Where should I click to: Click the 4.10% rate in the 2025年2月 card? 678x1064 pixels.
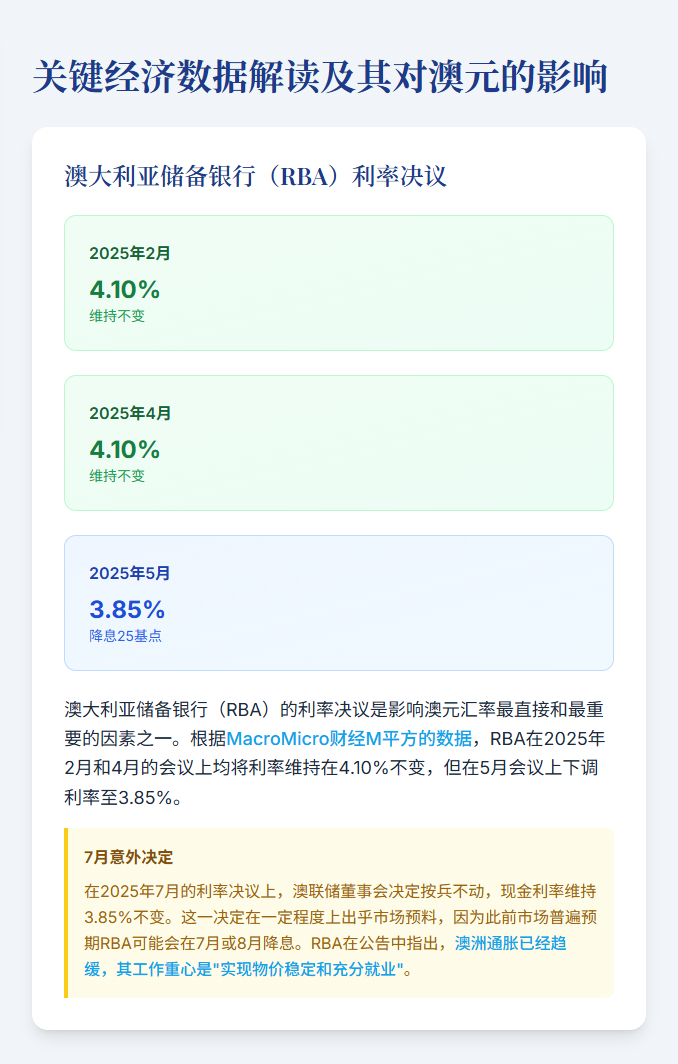pyautogui.click(x=125, y=289)
